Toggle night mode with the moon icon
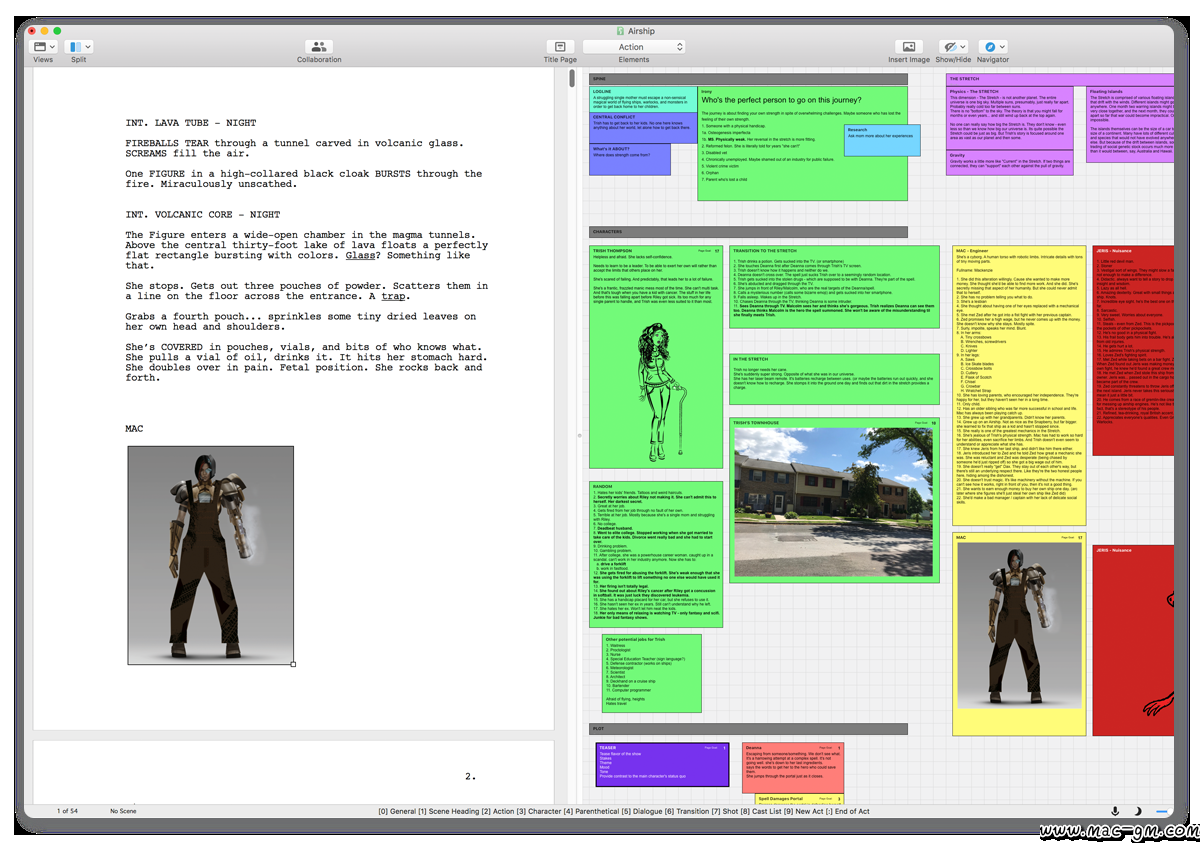1200x843 pixels. click(1138, 811)
